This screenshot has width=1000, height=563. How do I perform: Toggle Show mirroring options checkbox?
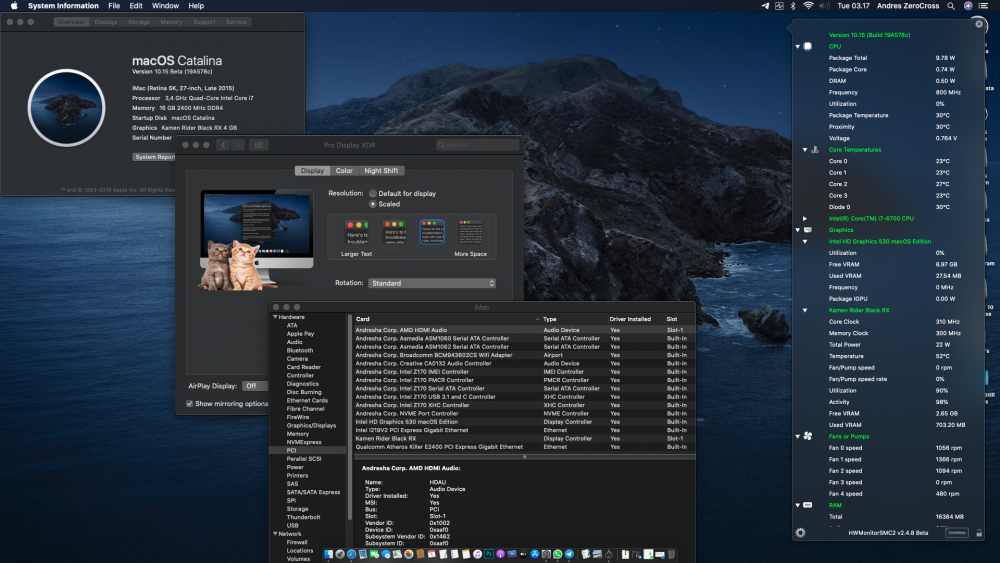coord(189,404)
